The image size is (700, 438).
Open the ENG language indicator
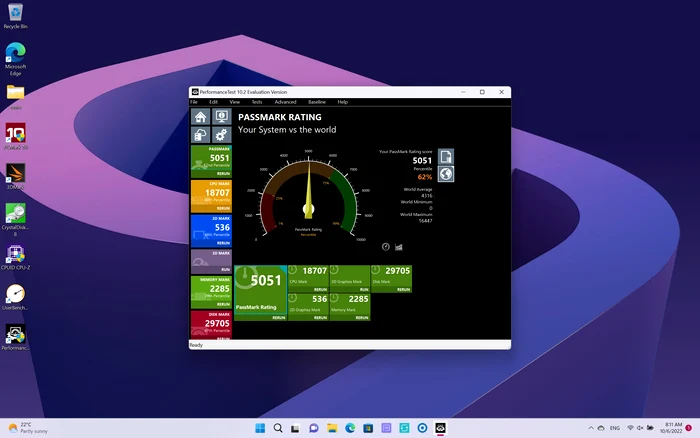615,428
